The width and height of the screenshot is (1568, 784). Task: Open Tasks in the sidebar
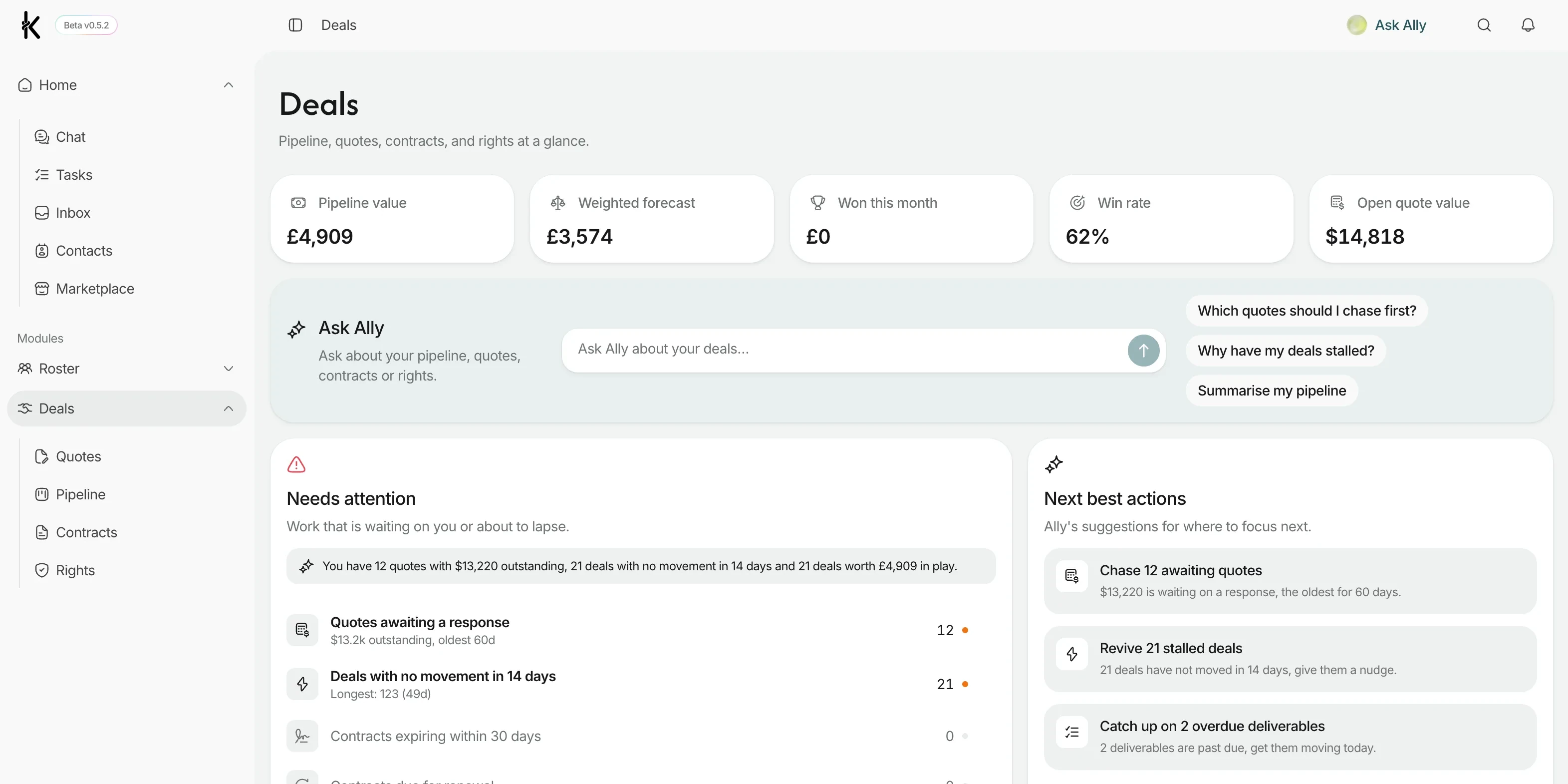pyautogui.click(x=63, y=175)
